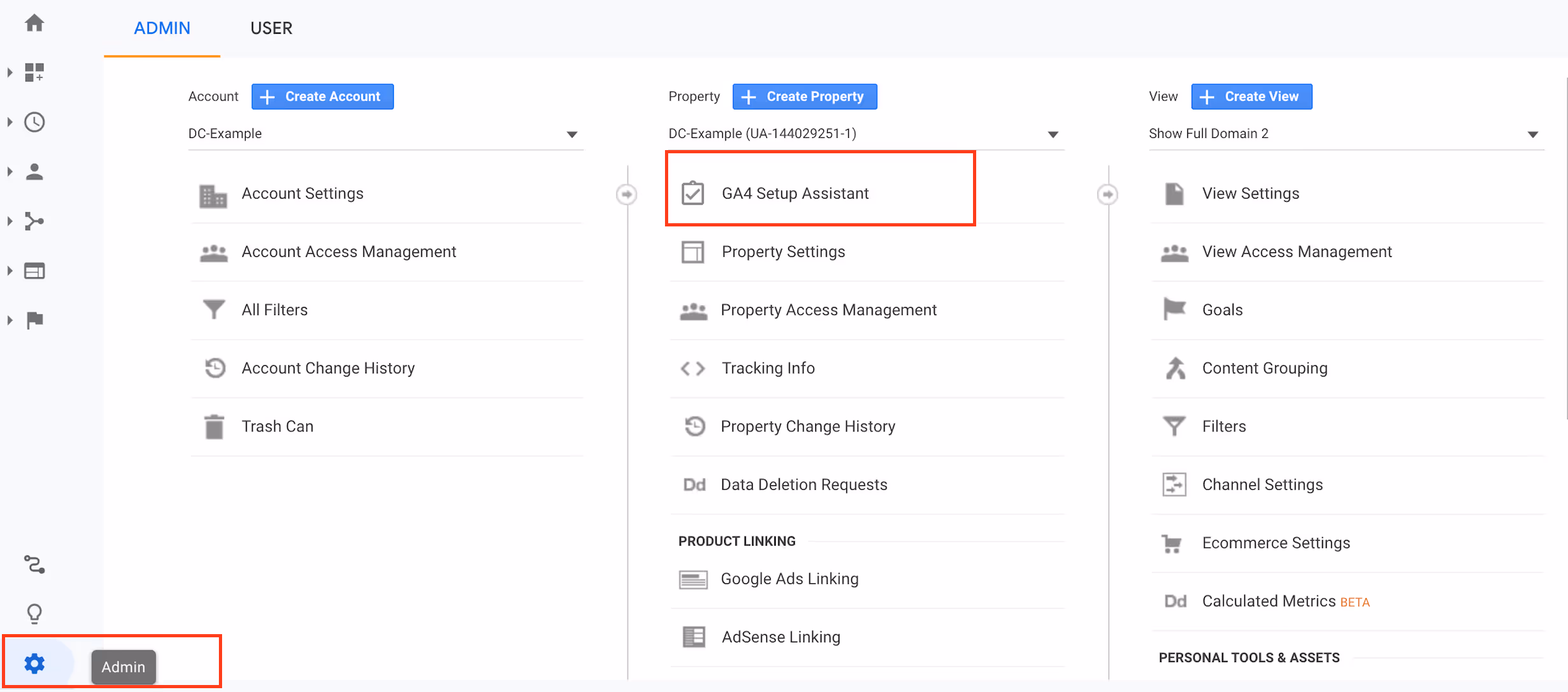Viewport: 1568px width, 692px height.
Task: Open the Customization dashboard icon
Action: [x=34, y=73]
